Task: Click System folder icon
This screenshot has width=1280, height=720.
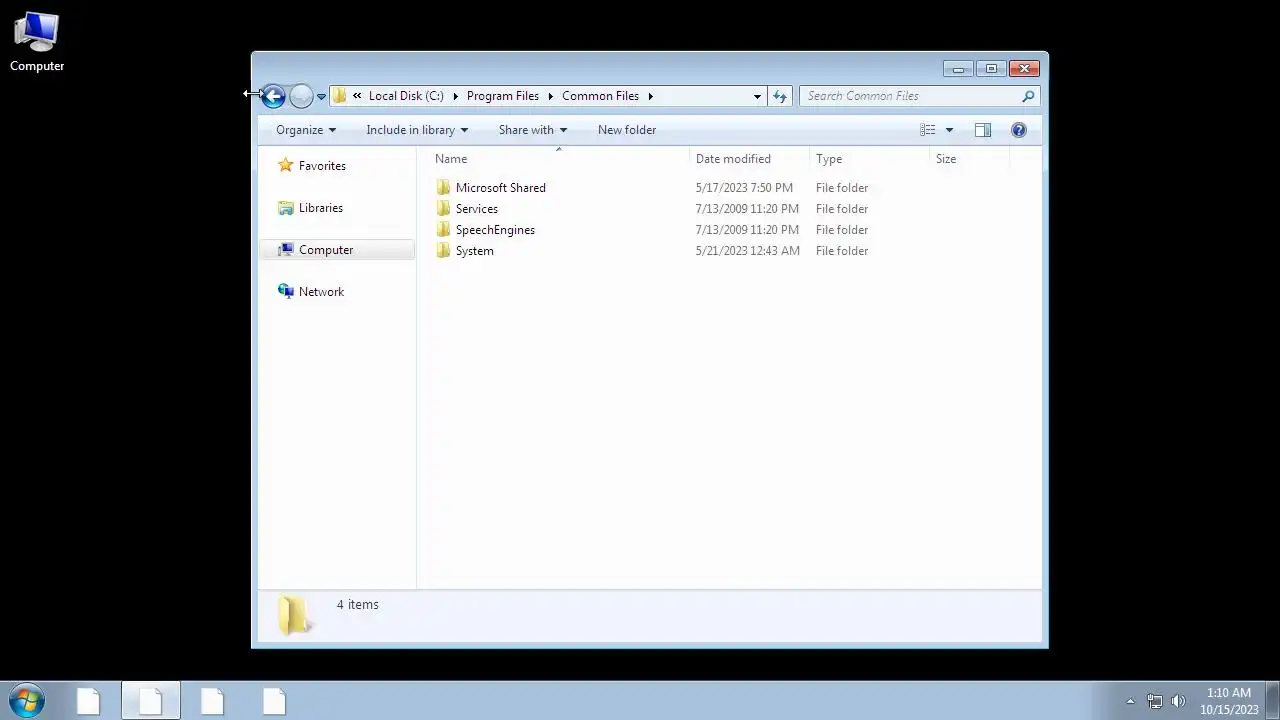Action: [444, 251]
